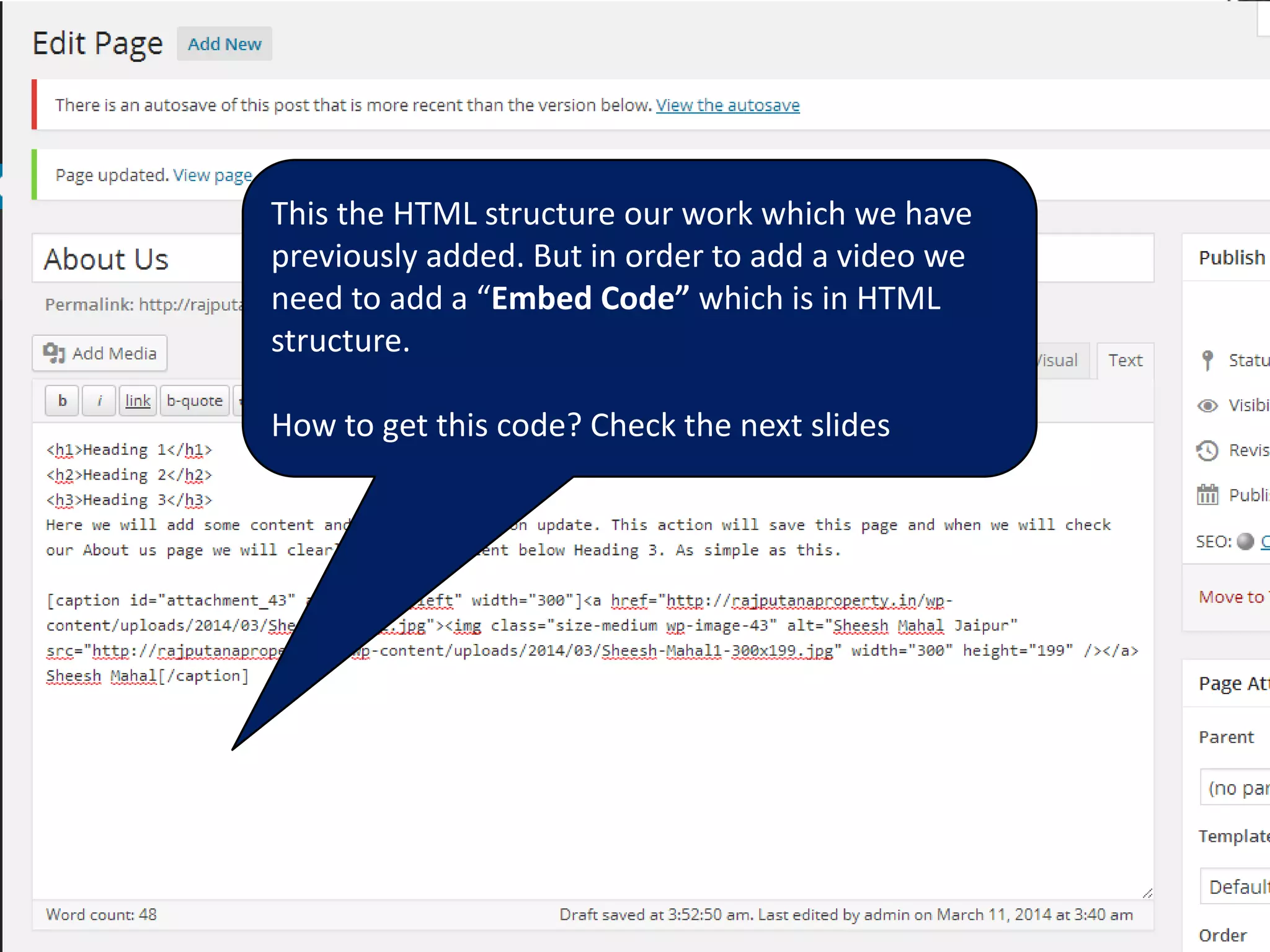Click the Move to Trash link
This screenshot has width=1270, height=952.
(x=1234, y=597)
